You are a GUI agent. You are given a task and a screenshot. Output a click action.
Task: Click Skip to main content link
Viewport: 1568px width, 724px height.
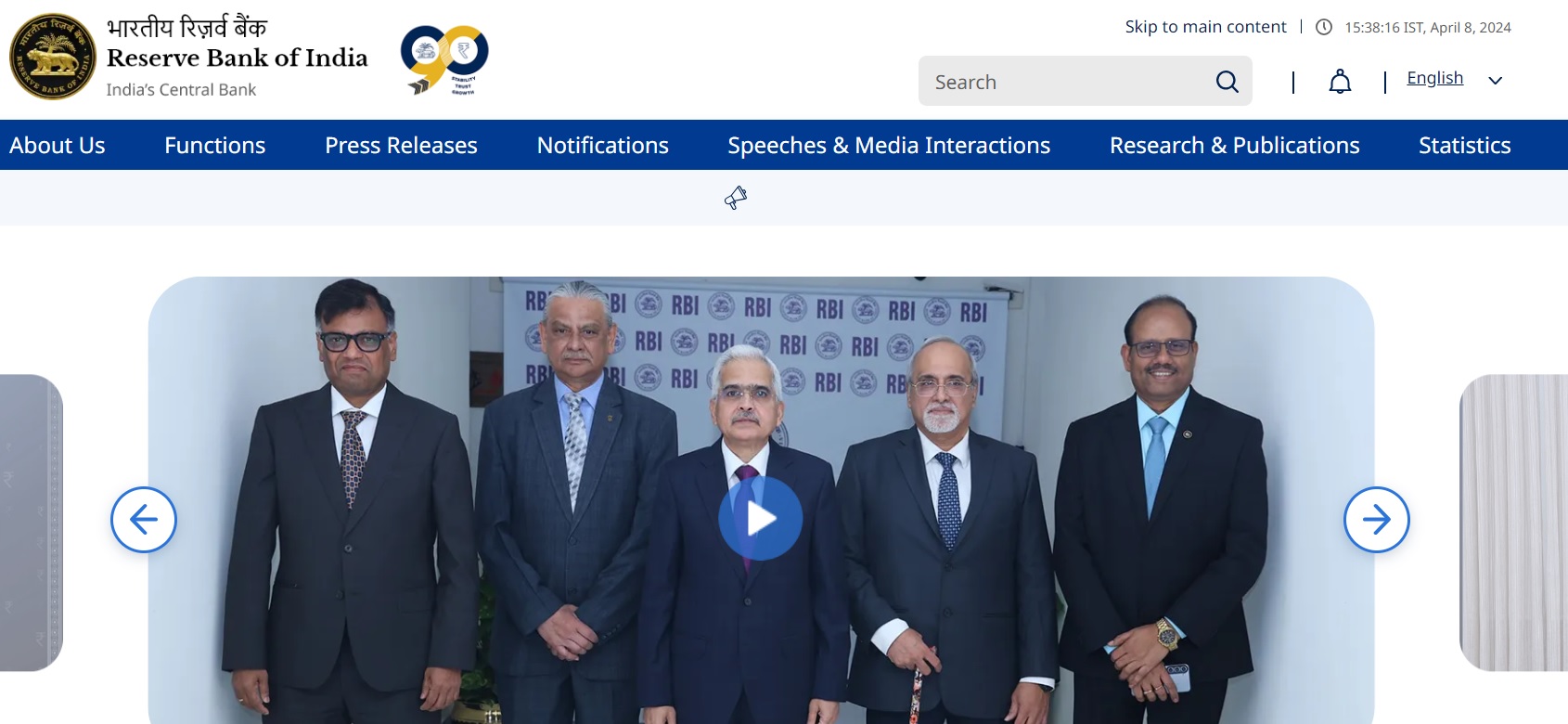1206,27
